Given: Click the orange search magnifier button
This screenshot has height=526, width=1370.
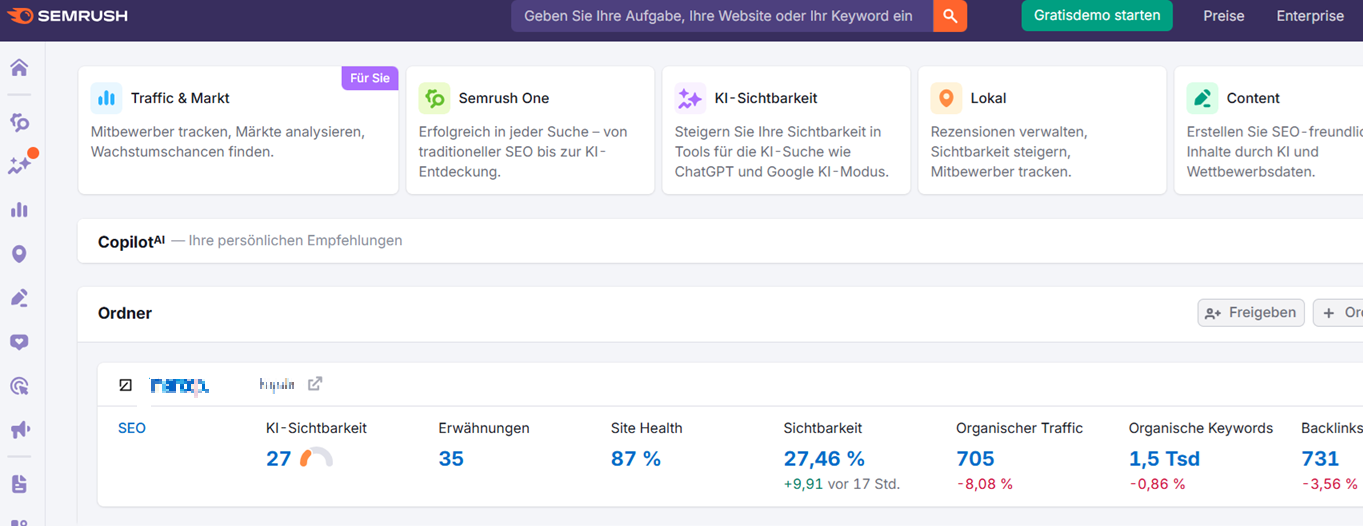Looking at the screenshot, I should point(950,16).
